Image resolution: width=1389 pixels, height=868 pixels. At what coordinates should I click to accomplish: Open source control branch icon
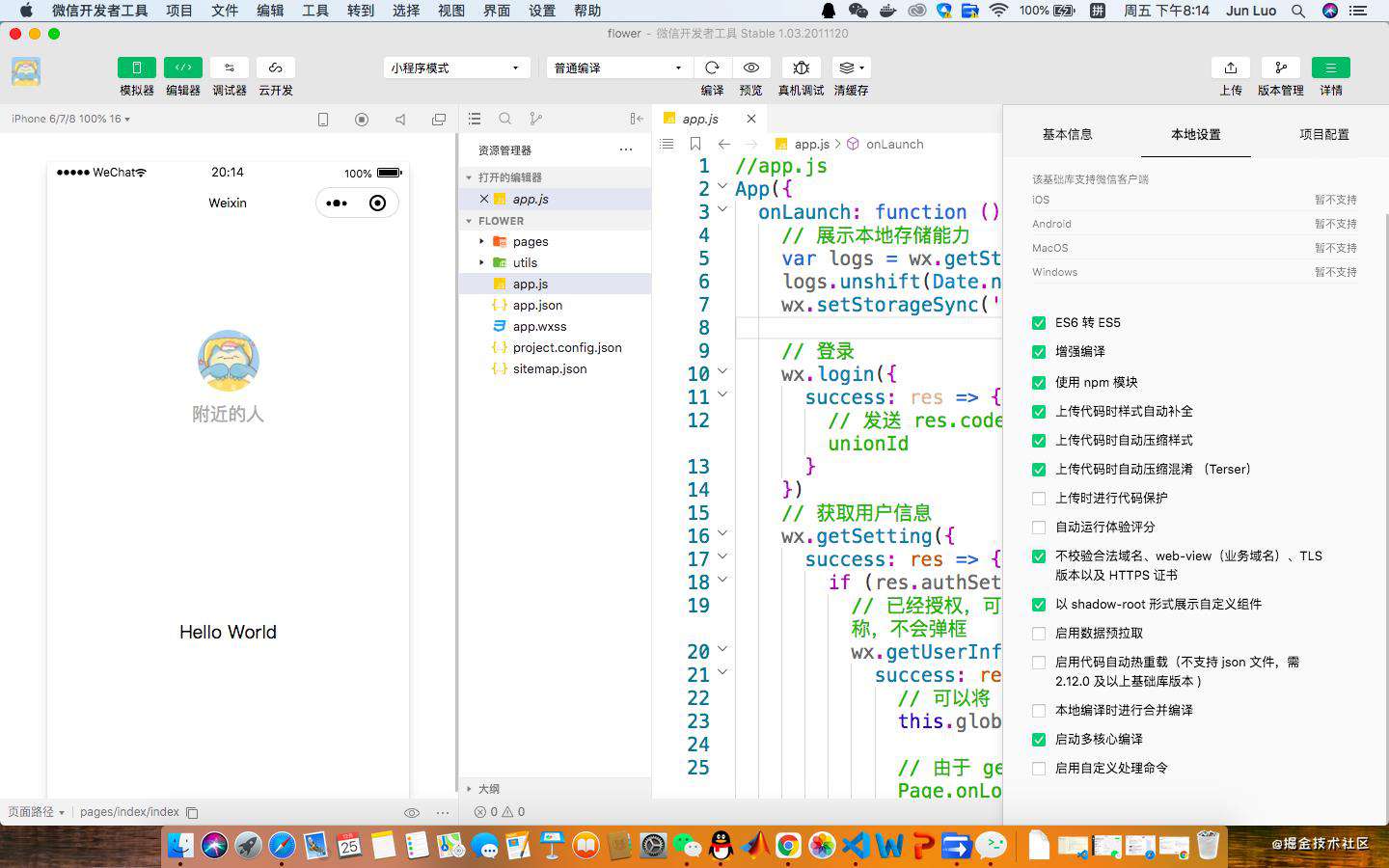pos(536,119)
